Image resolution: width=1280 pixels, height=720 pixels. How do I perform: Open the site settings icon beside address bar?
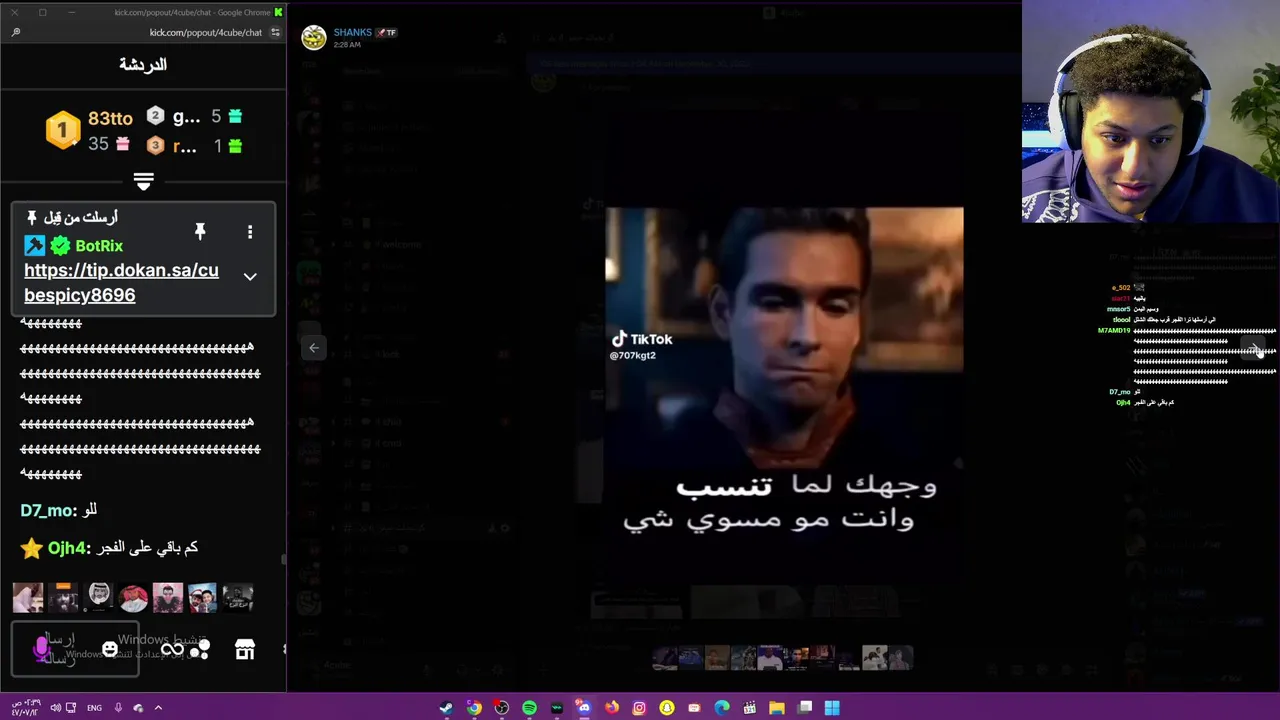point(275,32)
